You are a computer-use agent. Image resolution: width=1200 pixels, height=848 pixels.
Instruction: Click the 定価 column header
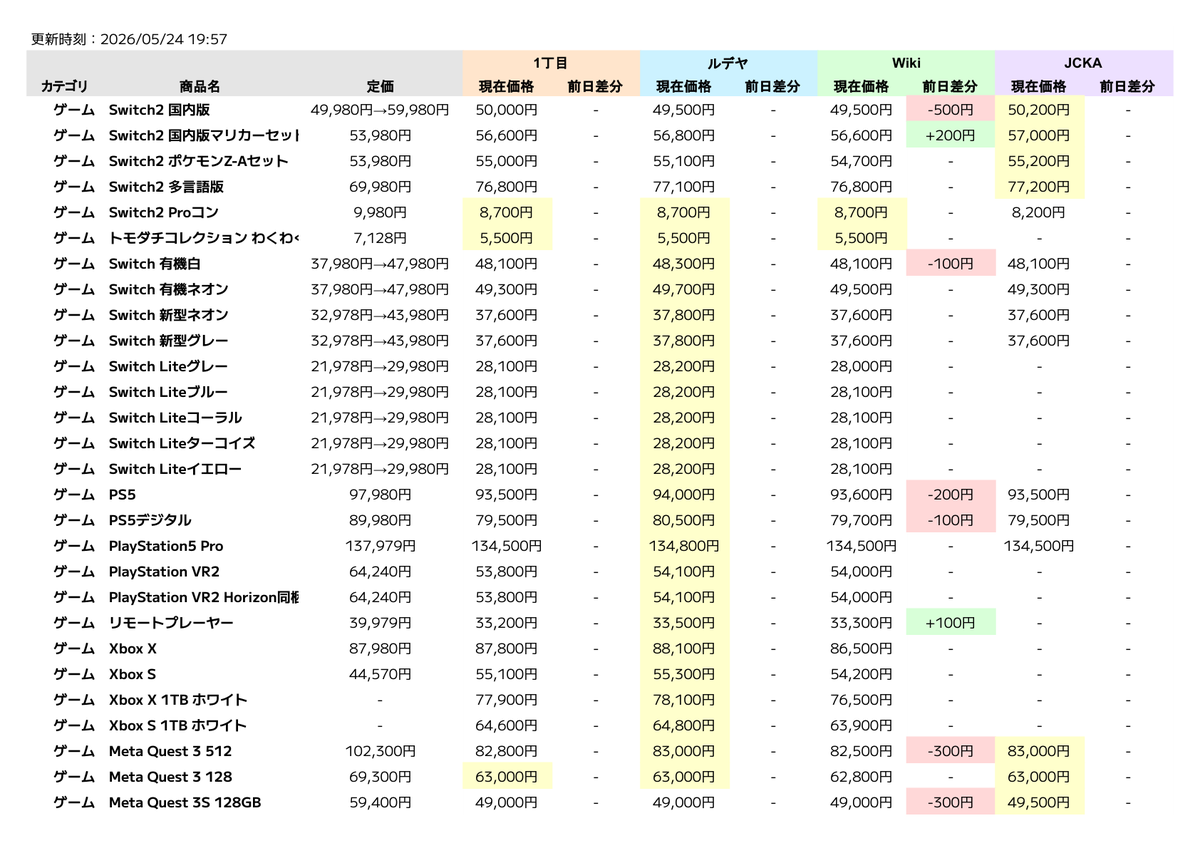coord(380,87)
